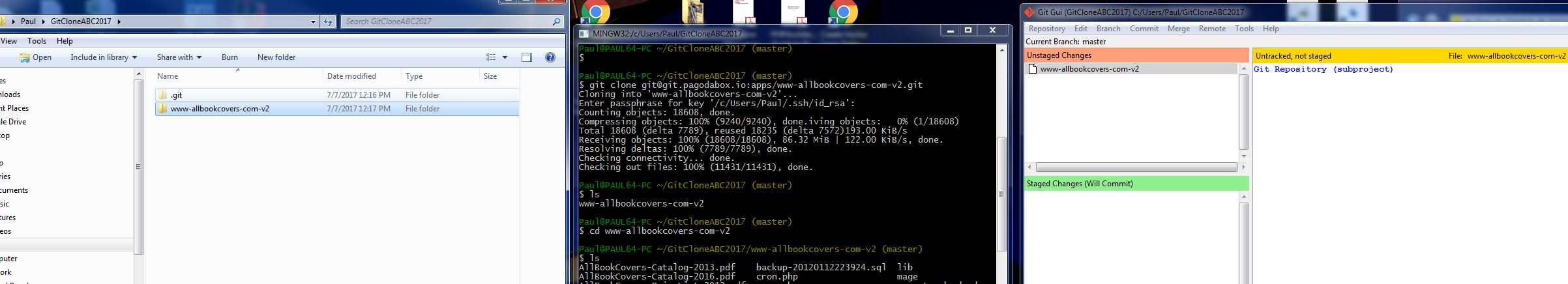Open the view options dropdown arrow in Explorer
The width and height of the screenshot is (1568, 284).
coord(505,57)
